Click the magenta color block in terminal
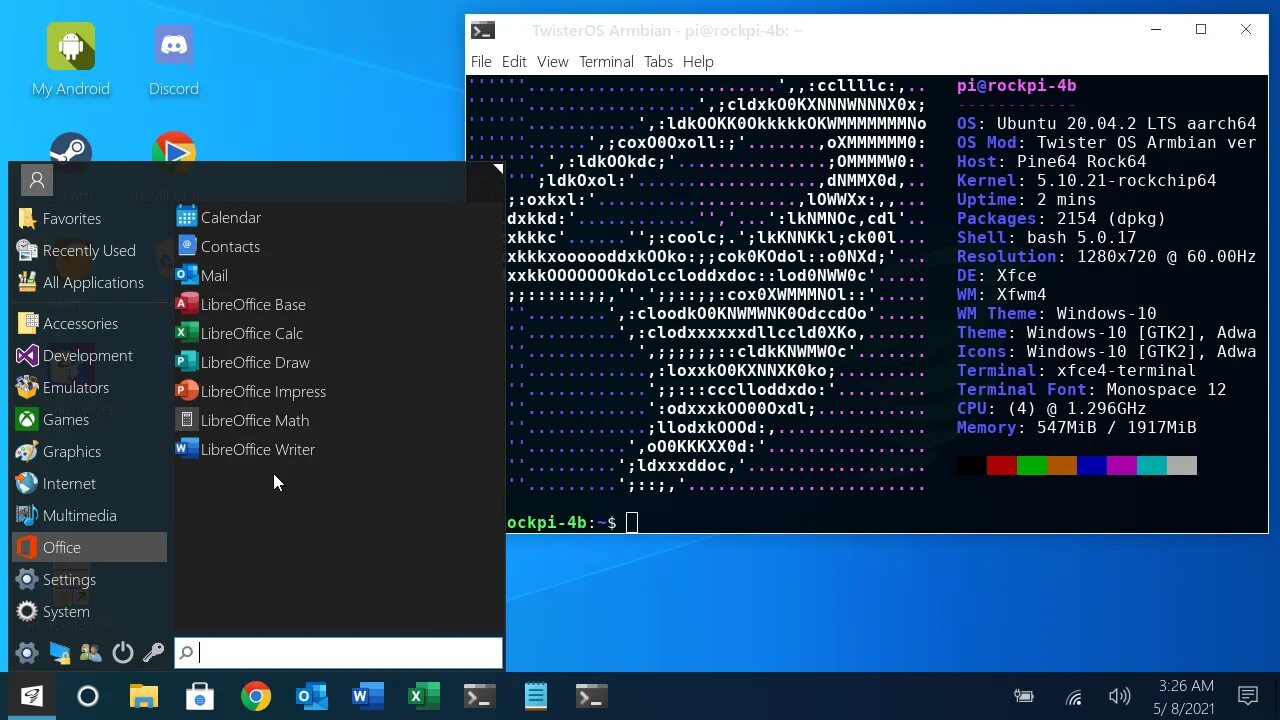1280x720 pixels. coord(1122,465)
